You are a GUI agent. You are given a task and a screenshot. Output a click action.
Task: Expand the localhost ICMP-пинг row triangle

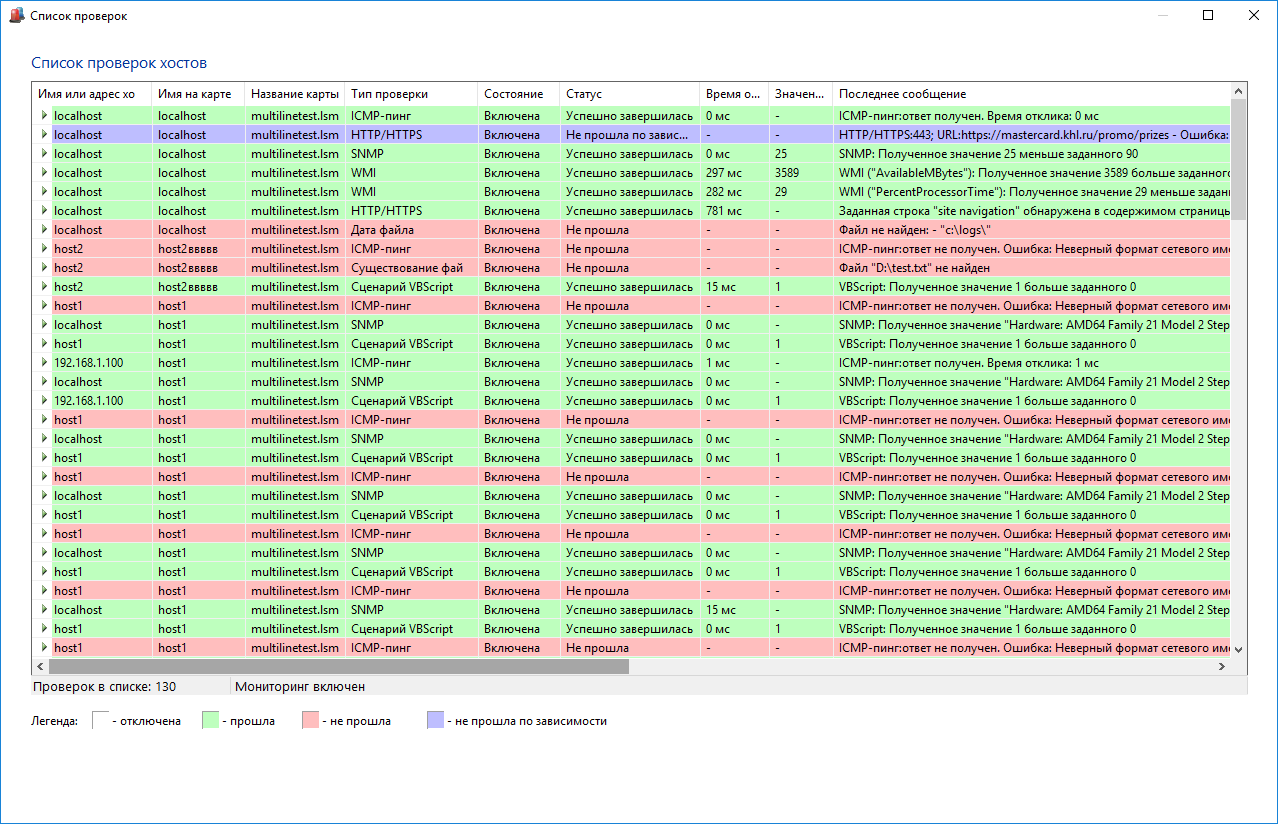(44, 116)
